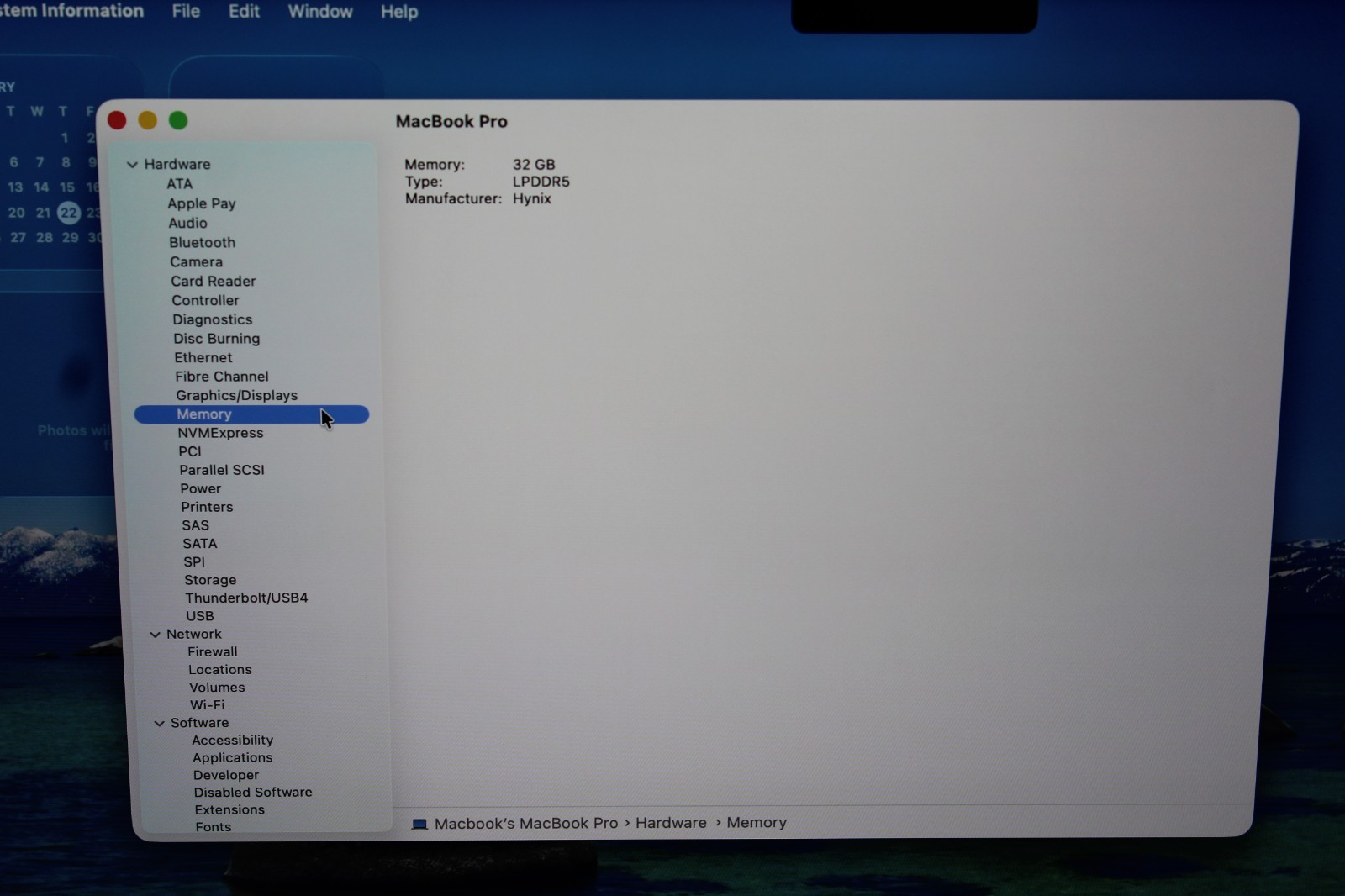Select NVMExpress in the sidebar
Screen dimensions: 1345x896
point(220,433)
